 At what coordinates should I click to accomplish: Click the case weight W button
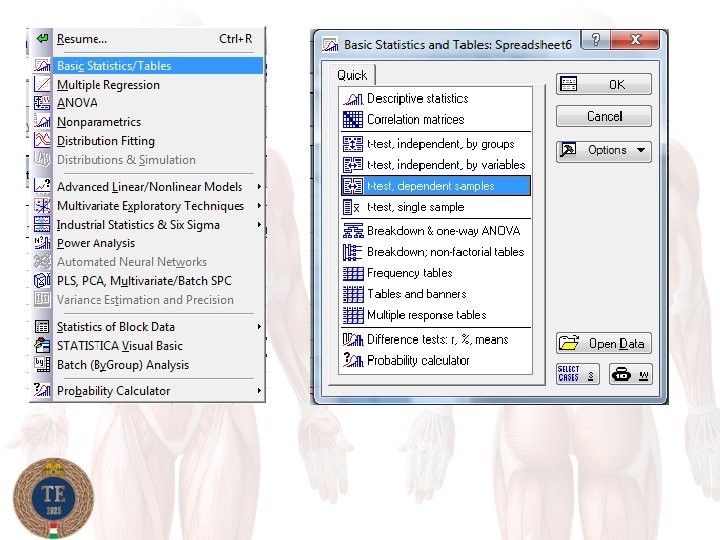click(x=630, y=374)
